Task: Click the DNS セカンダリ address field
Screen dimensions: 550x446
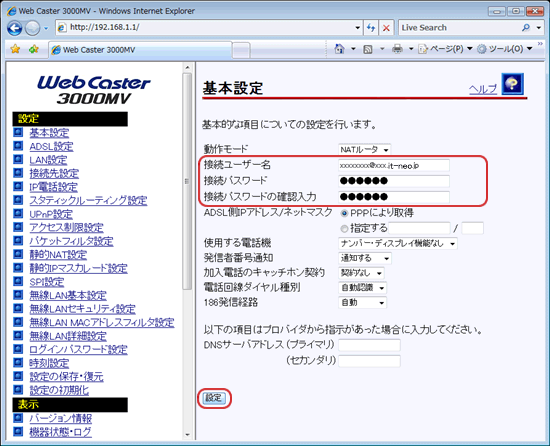Action: (x=369, y=361)
